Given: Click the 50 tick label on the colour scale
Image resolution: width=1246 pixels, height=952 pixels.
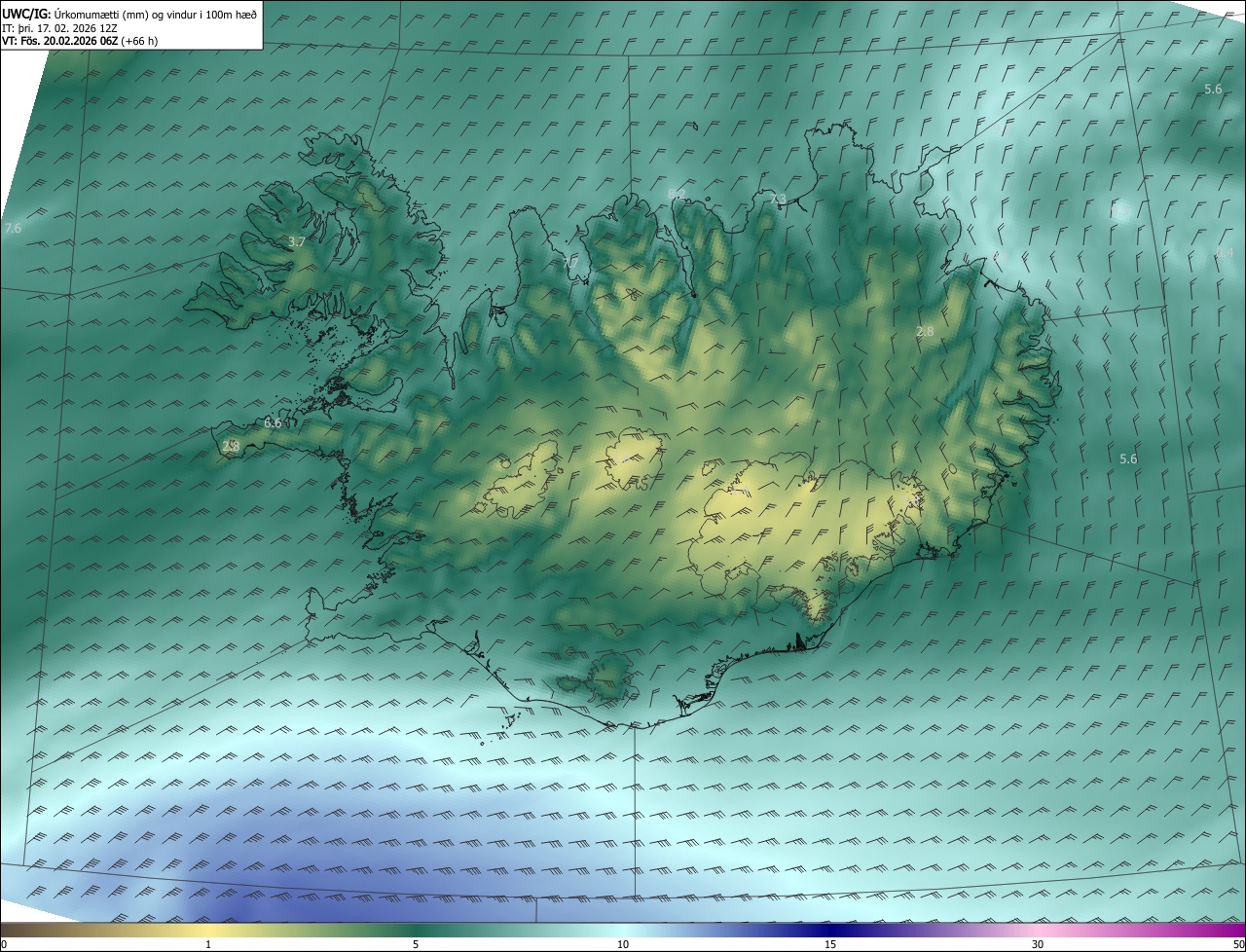Looking at the screenshot, I should tap(1238, 944).
